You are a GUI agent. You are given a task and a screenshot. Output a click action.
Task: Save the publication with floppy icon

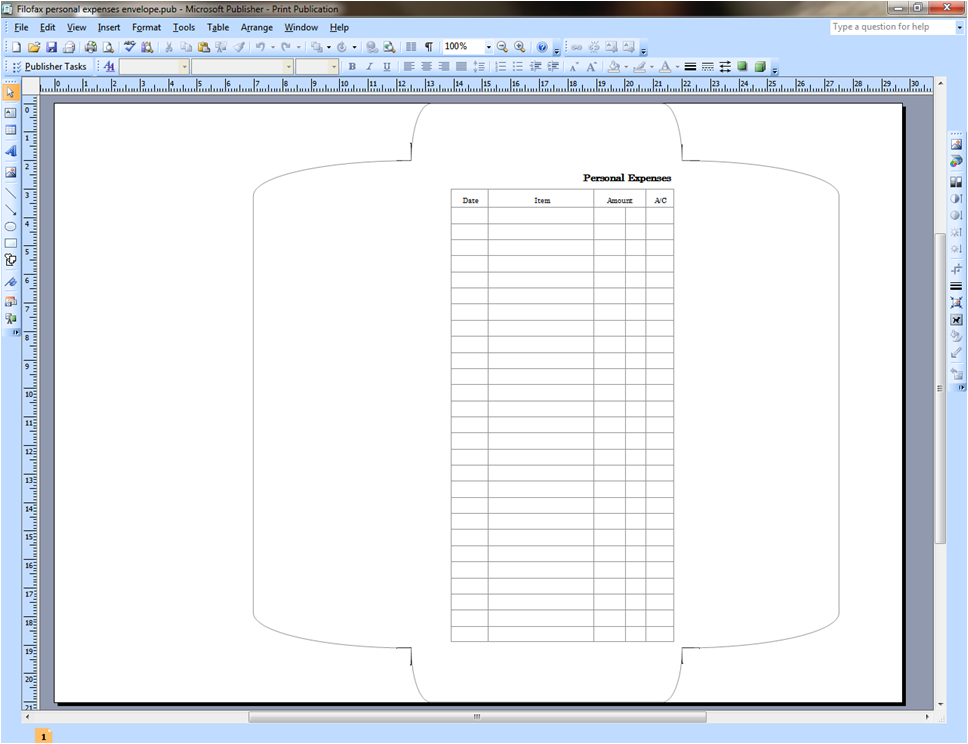[x=51, y=47]
